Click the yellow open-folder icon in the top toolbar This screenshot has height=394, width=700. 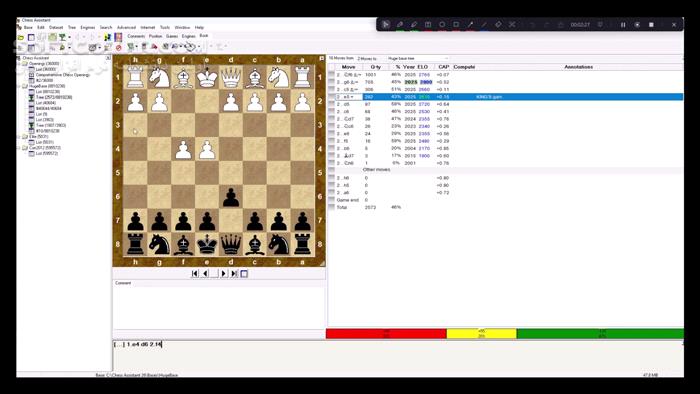tap(21, 37)
